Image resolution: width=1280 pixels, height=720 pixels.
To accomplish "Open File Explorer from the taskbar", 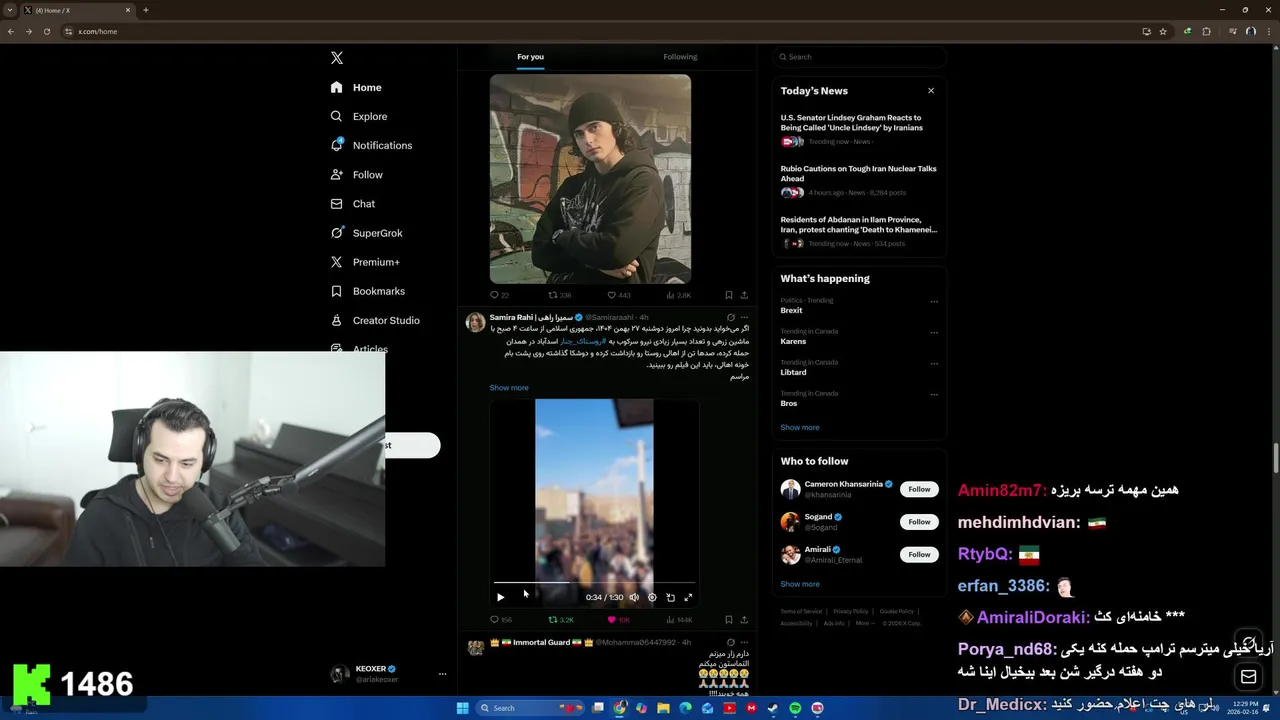I will (663, 708).
